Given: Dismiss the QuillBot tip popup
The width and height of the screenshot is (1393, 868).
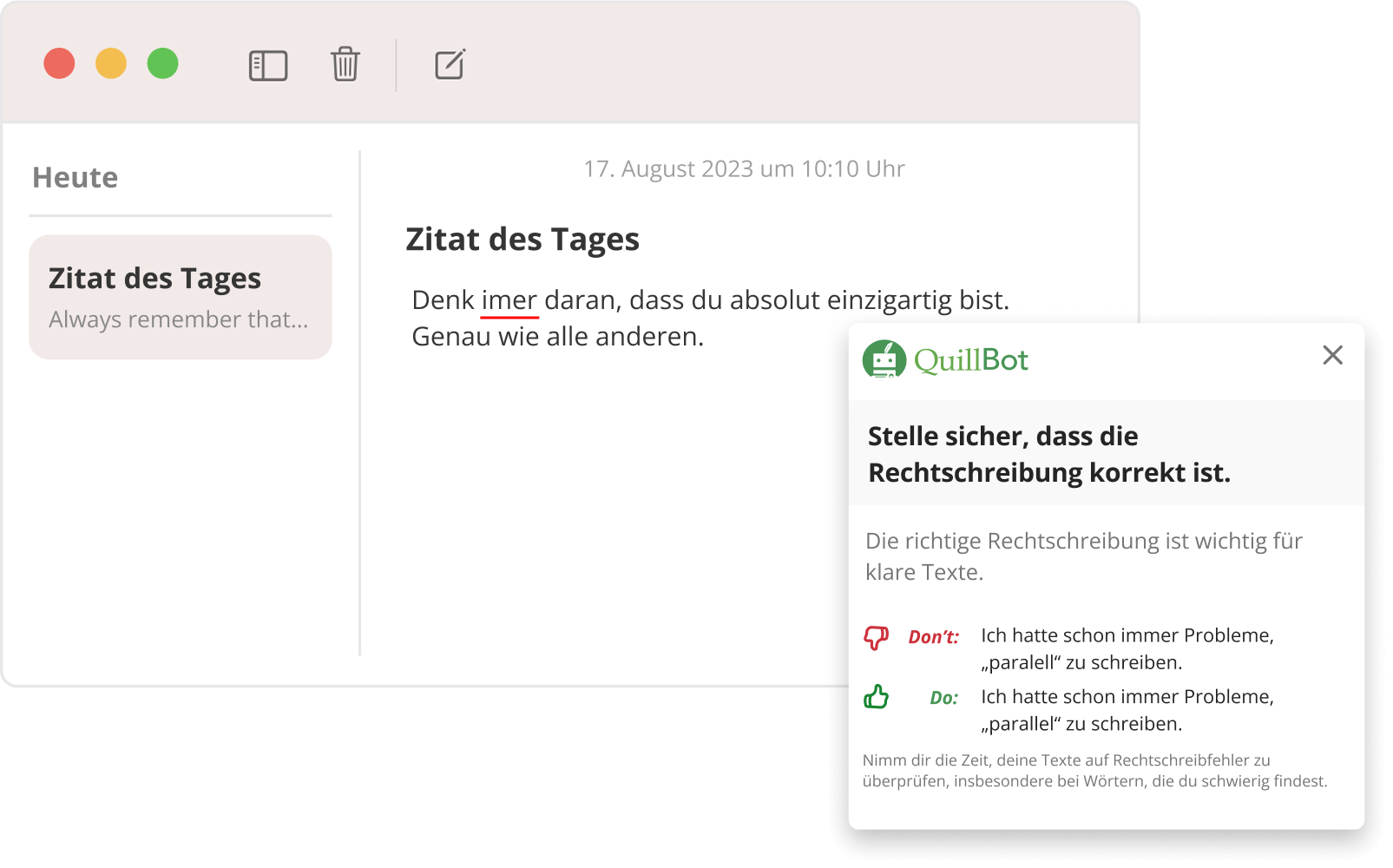Looking at the screenshot, I should tap(1331, 356).
